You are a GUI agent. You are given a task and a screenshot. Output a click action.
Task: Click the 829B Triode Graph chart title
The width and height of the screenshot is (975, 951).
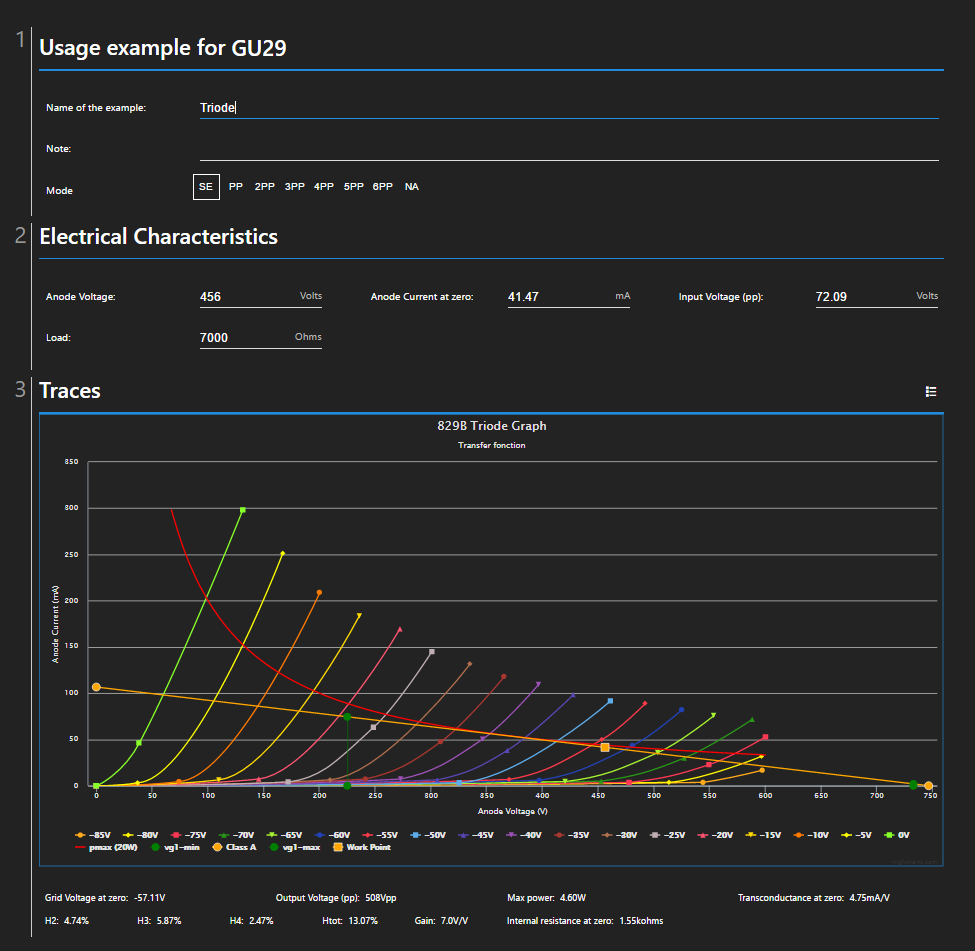coord(492,426)
